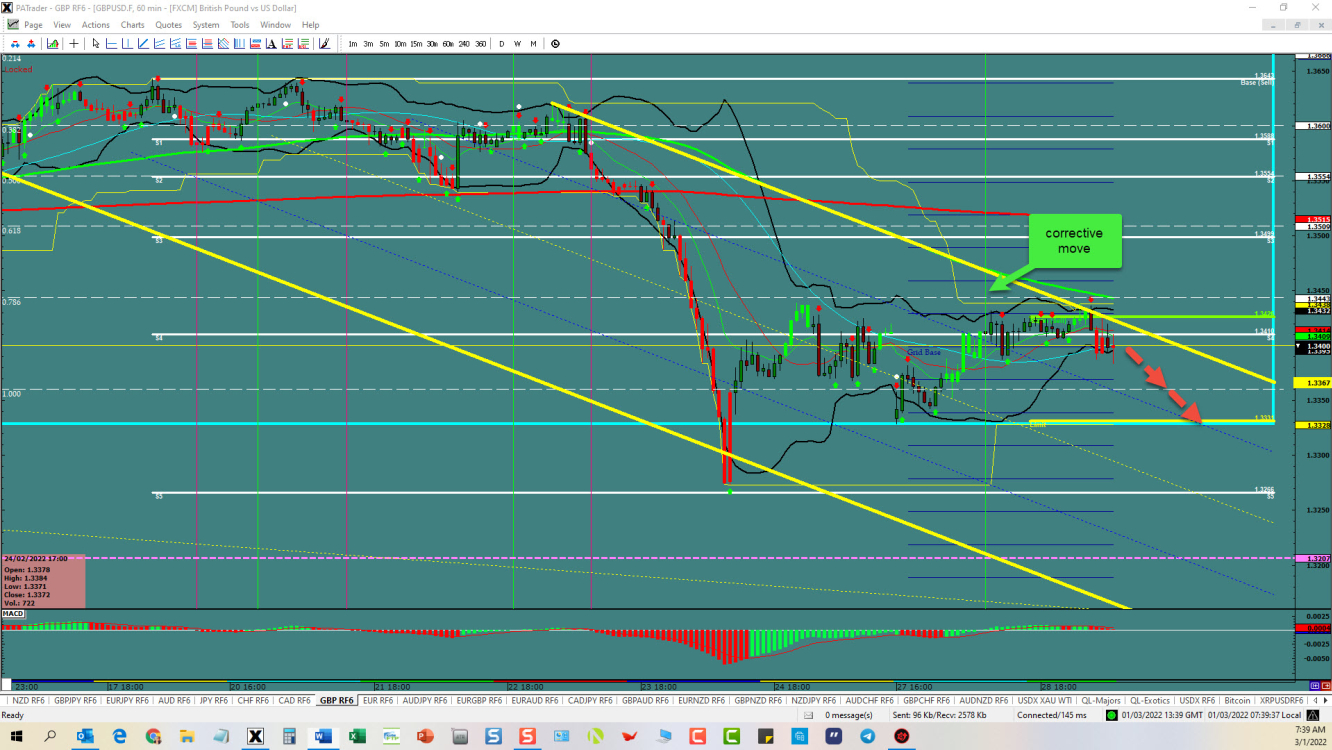Click the first blue-red arrows toolbar icon
Viewport: 1332px width, 750px height.
(15, 44)
